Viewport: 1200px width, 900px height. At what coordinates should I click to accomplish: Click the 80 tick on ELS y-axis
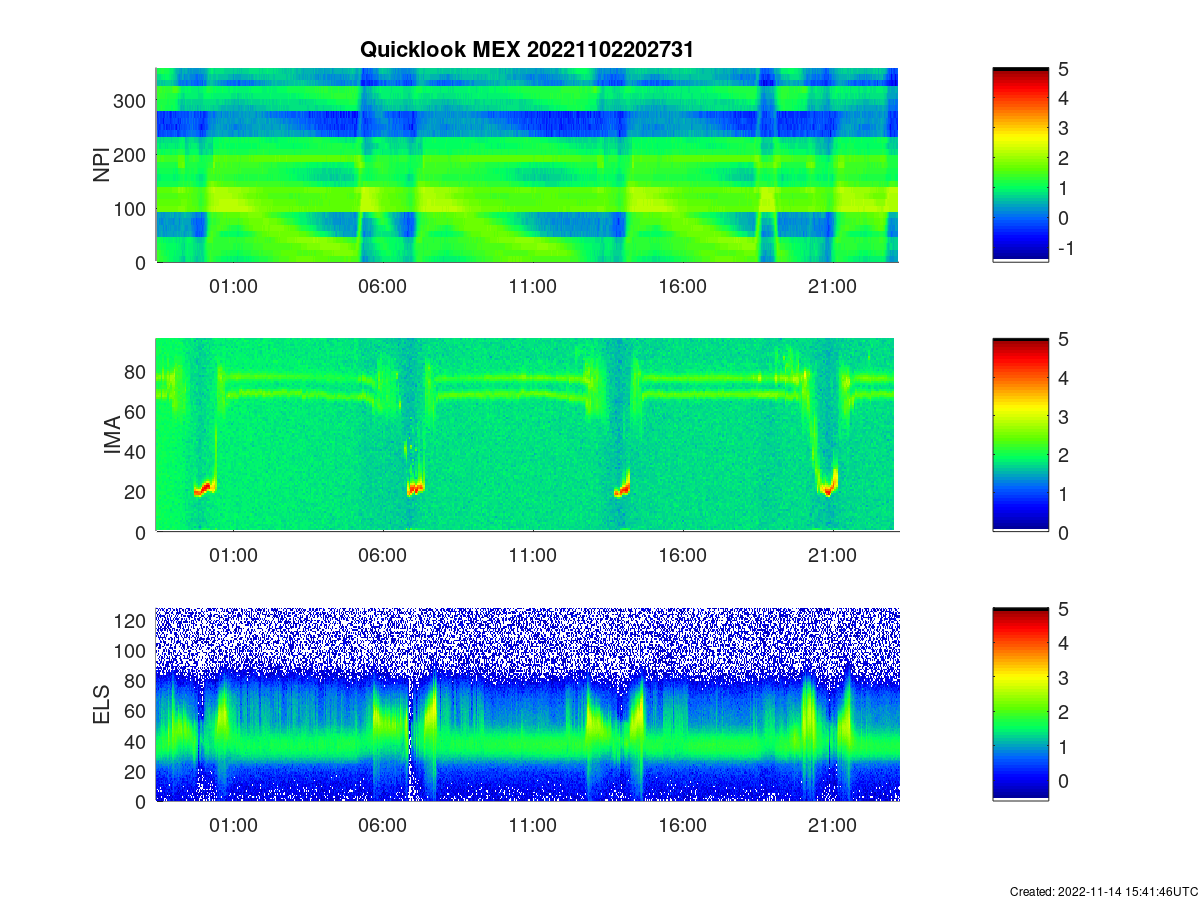pyautogui.click(x=136, y=681)
